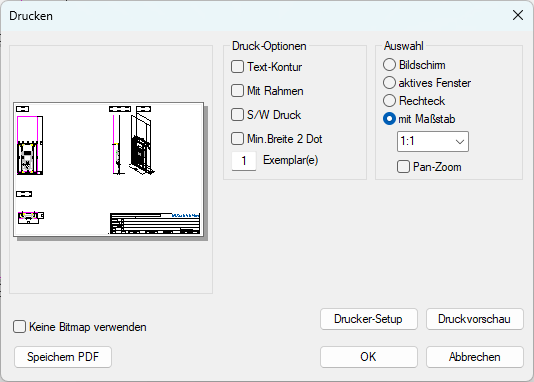This screenshot has width=534, height=382.
Task: Select the Bildschirm radio option
Action: click(x=389, y=65)
